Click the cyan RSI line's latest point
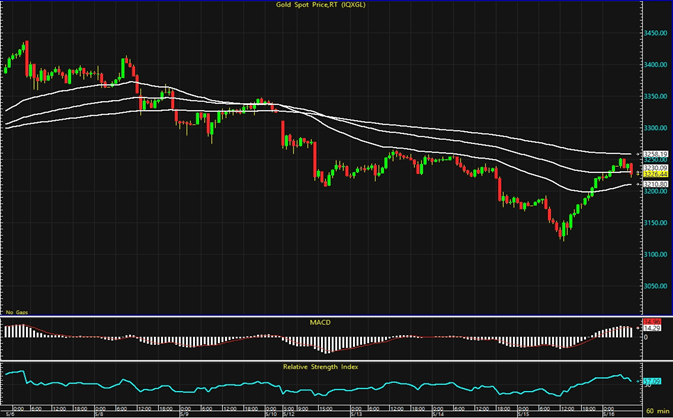This screenshot has height=418, width=673. pos(630,381)
